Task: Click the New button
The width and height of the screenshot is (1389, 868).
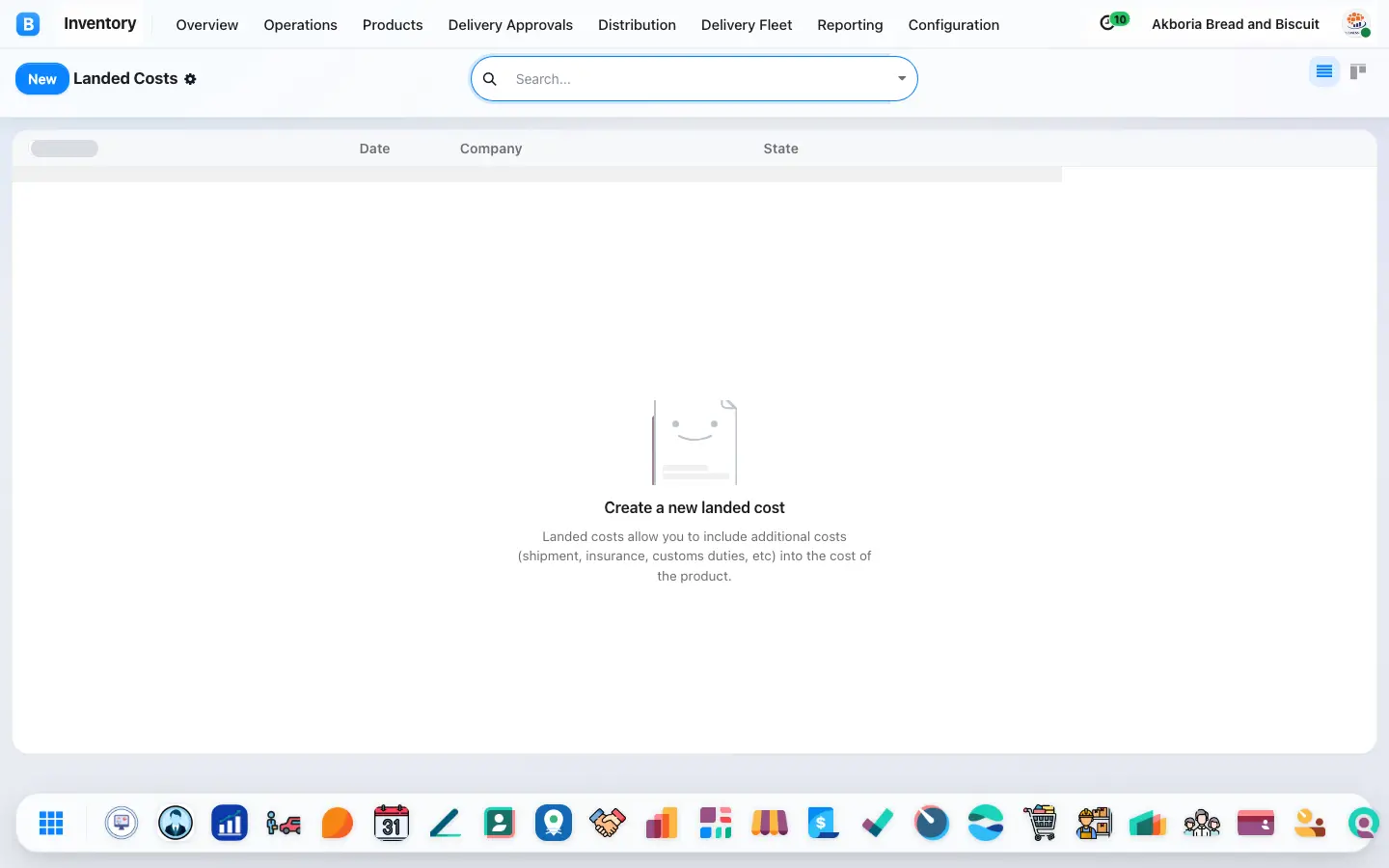Action: tap(42, 79)
